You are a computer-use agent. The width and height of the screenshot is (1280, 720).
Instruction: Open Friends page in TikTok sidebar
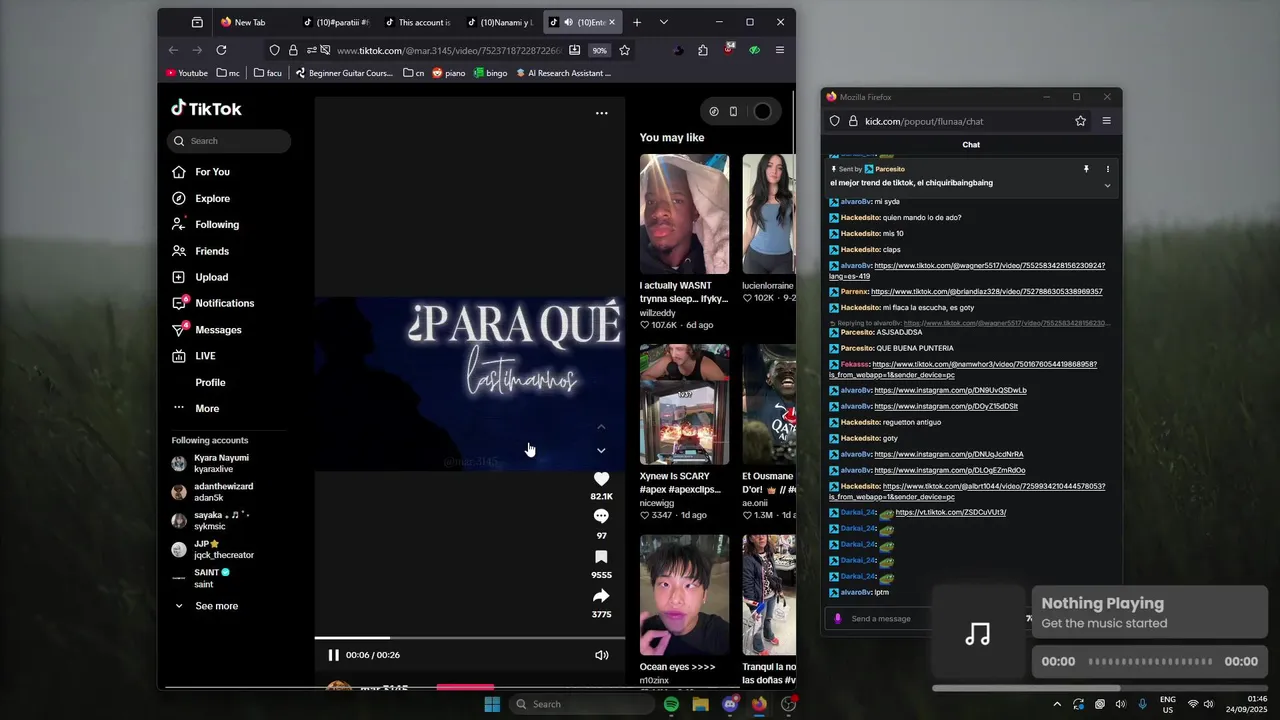(212, 251)
